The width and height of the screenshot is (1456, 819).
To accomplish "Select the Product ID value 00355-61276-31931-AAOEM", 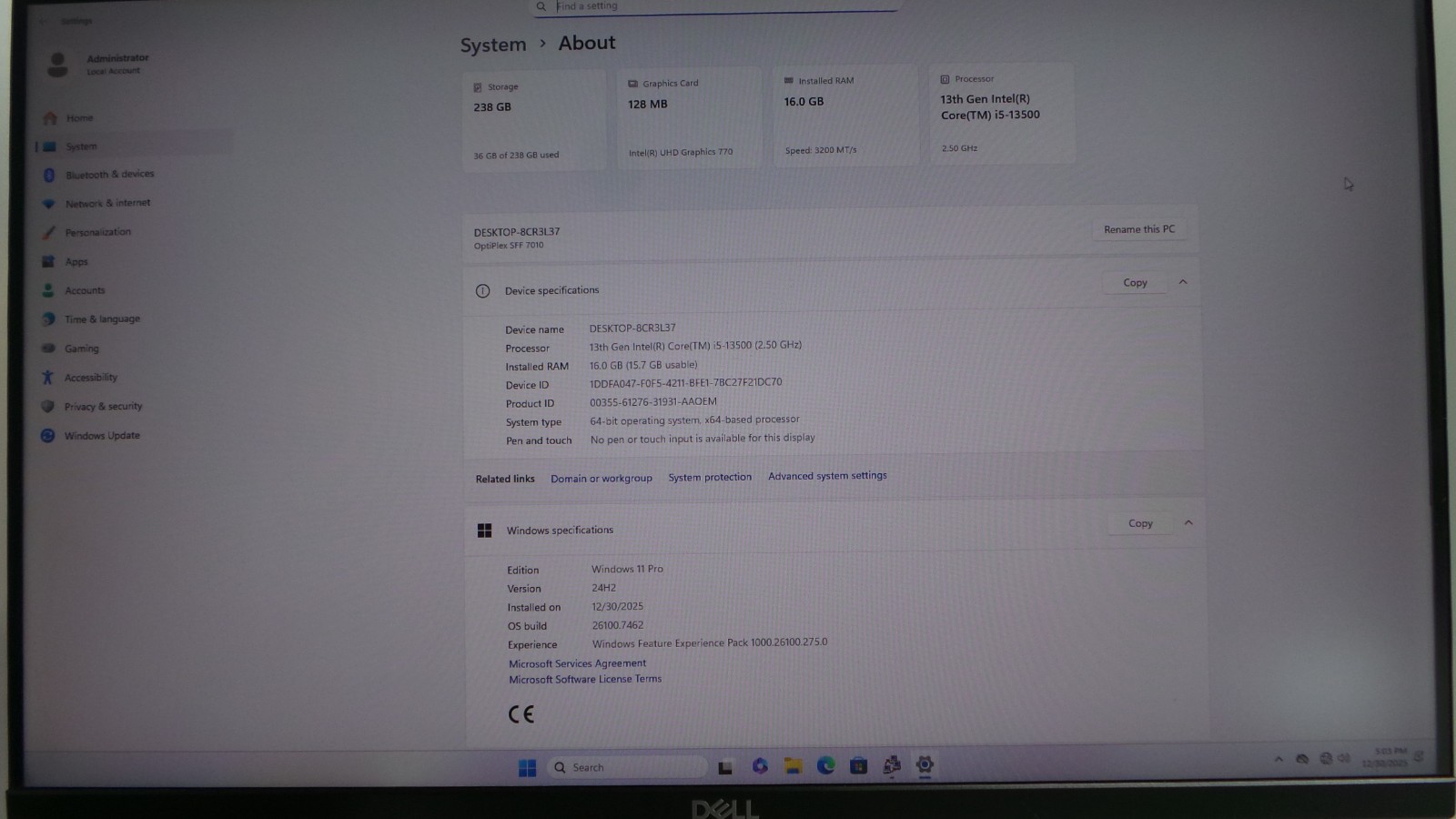I will point(652,401).
